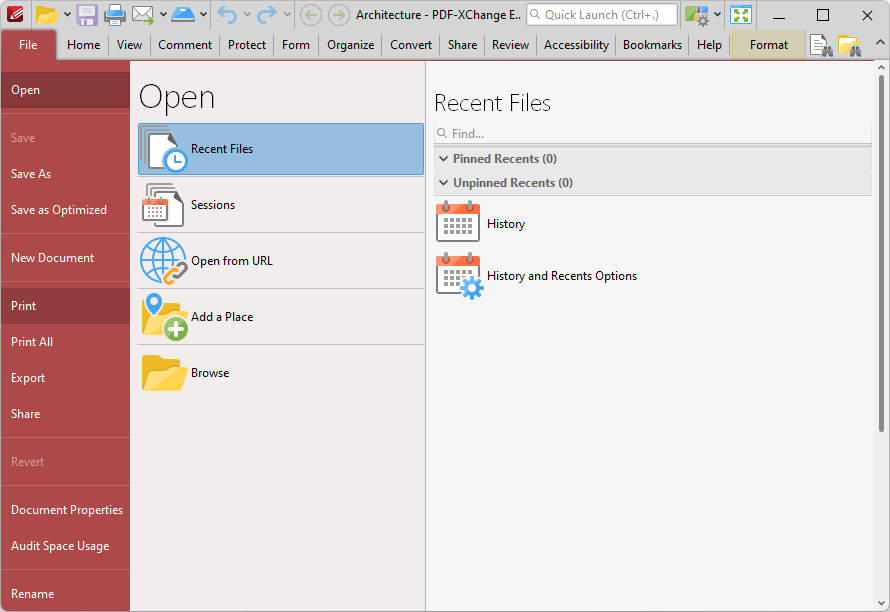
Task: Choose Print All
Action: coord(65,342)
